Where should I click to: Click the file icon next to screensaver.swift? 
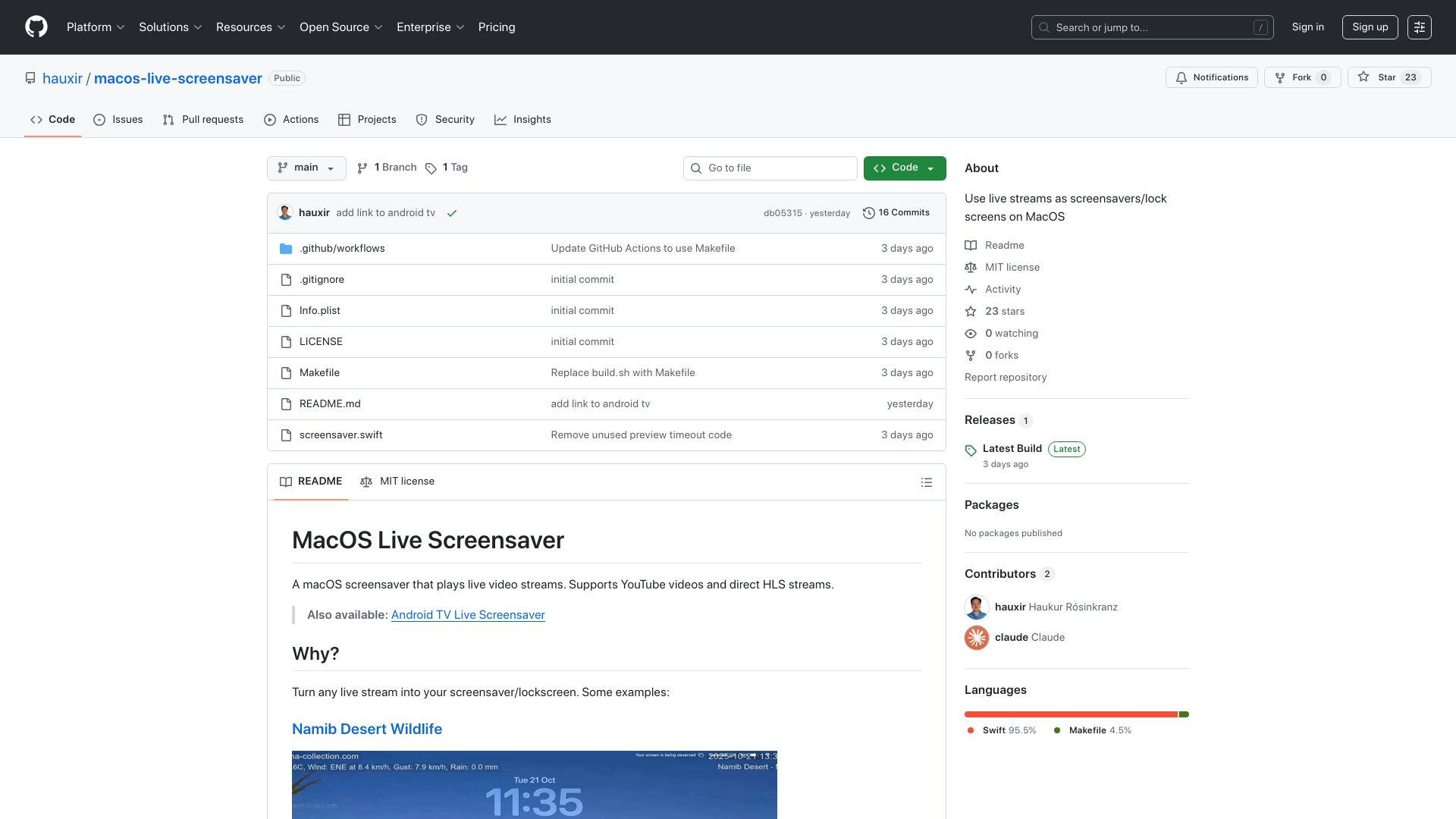[x=286, y=435]
